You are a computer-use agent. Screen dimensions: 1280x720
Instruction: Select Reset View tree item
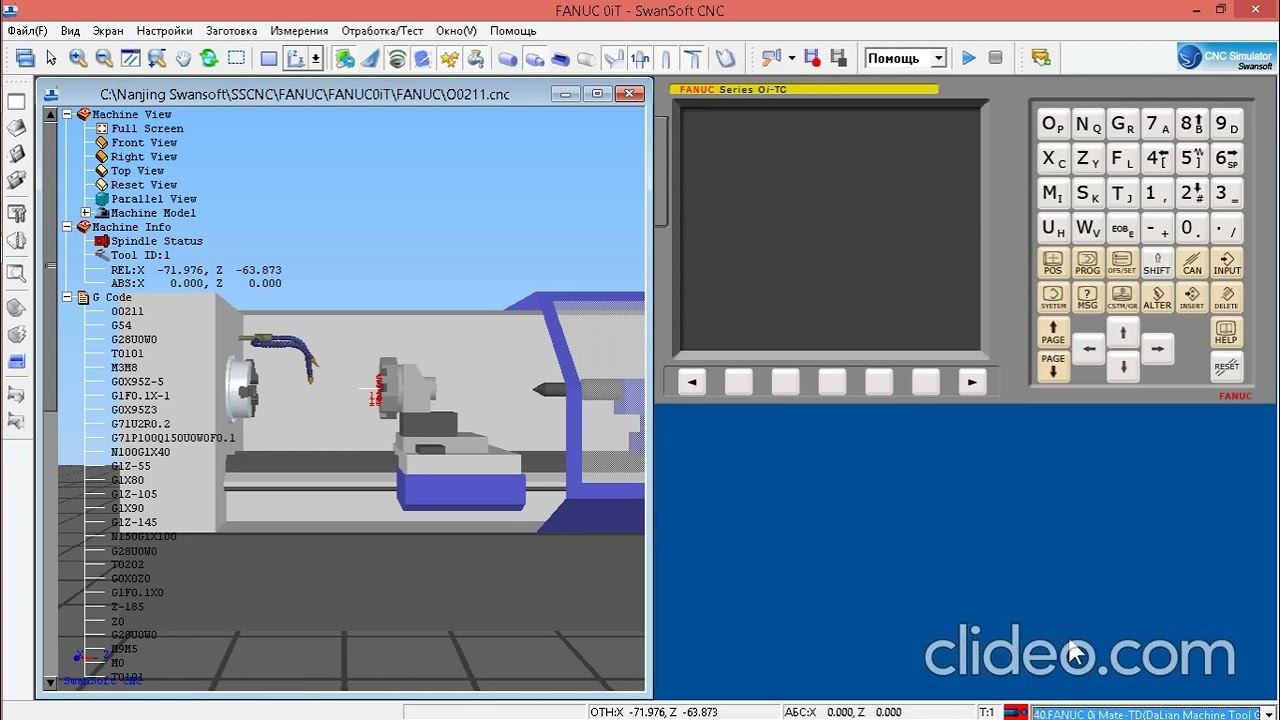144,184
